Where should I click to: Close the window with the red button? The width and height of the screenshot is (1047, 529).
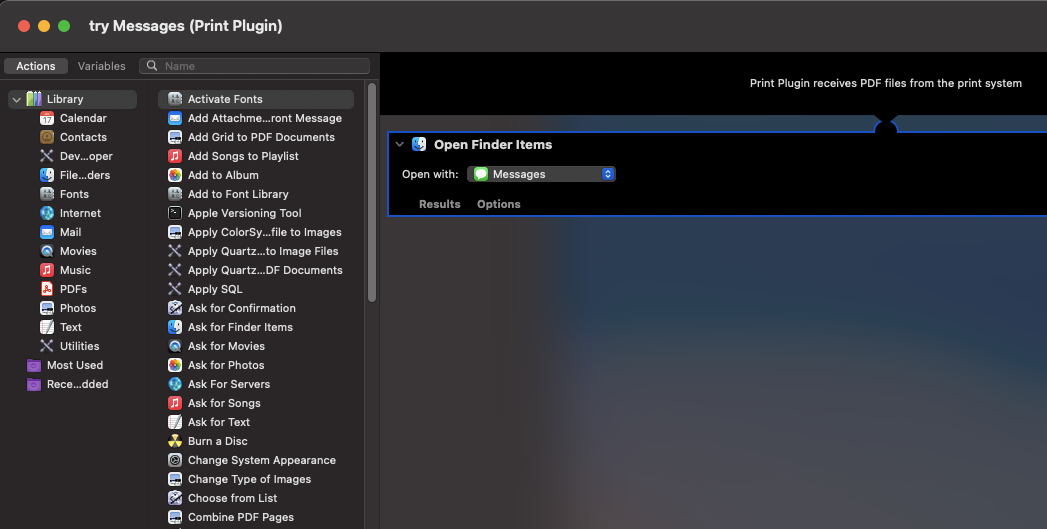pos(24,26)
